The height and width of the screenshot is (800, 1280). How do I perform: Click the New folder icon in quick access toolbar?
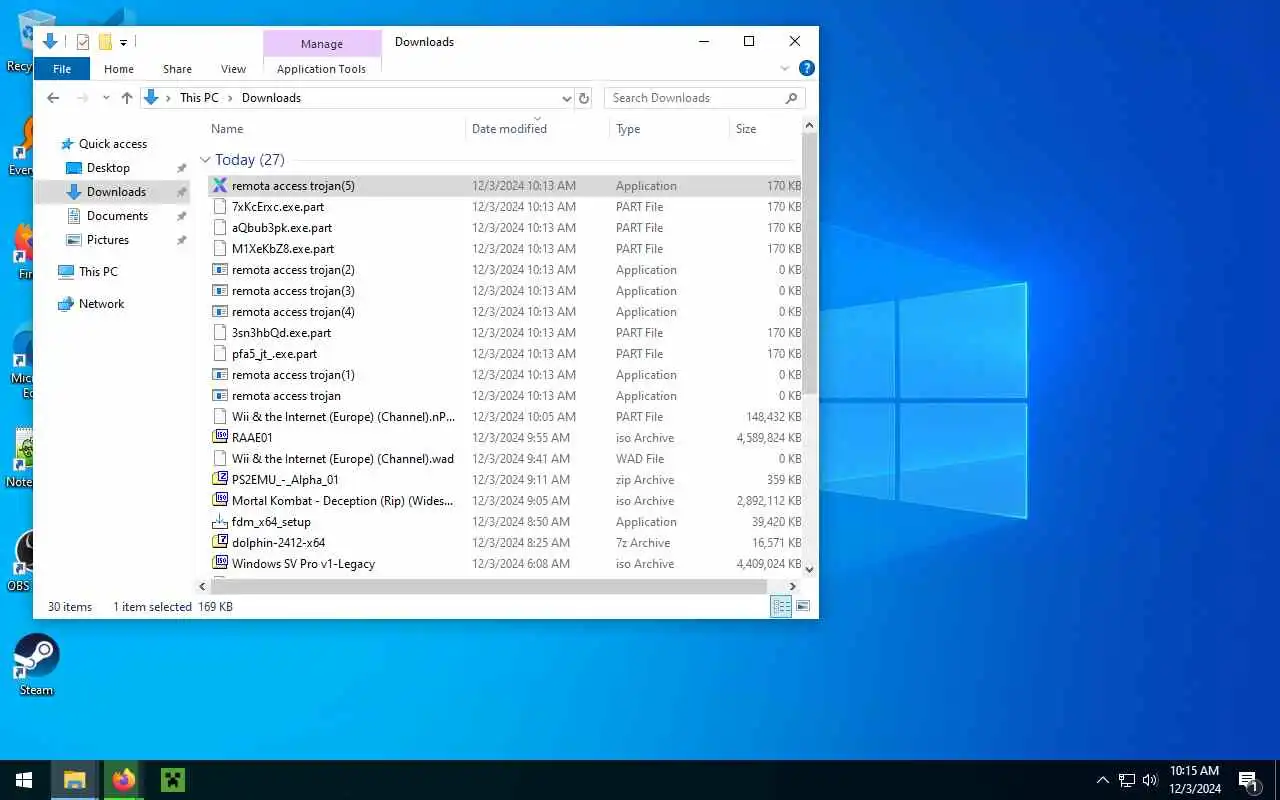(105, 42)
